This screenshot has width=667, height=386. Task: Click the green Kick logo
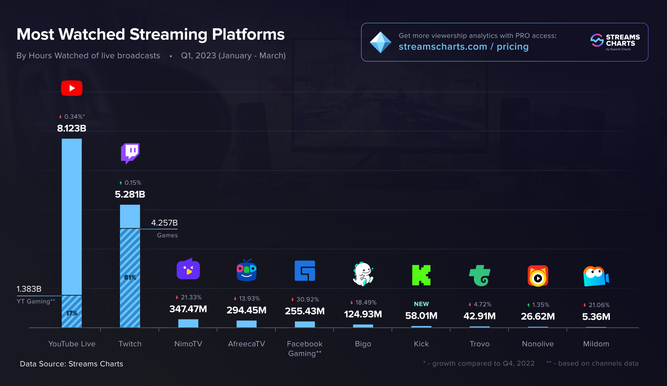click(x=421, y=275)
